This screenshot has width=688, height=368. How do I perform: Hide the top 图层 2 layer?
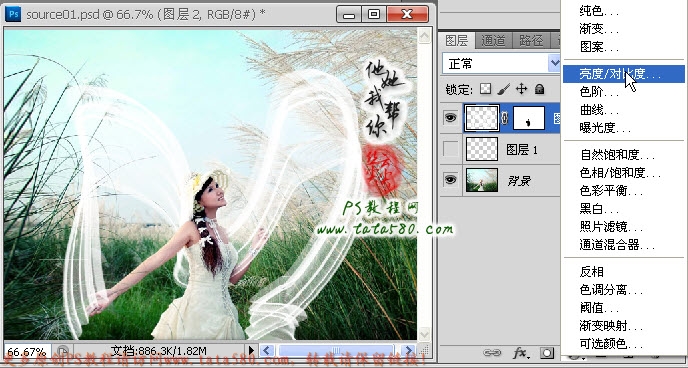tap(451, 118)
